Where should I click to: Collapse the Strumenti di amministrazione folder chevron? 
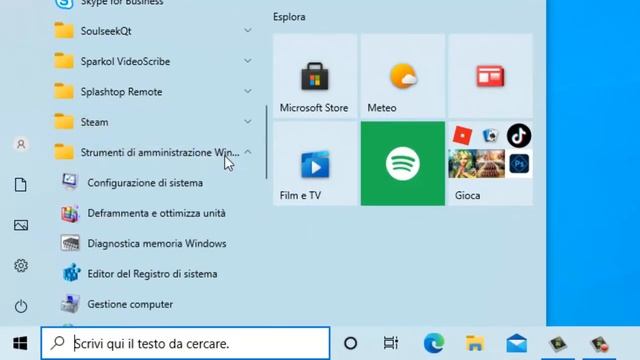(248, 152)
